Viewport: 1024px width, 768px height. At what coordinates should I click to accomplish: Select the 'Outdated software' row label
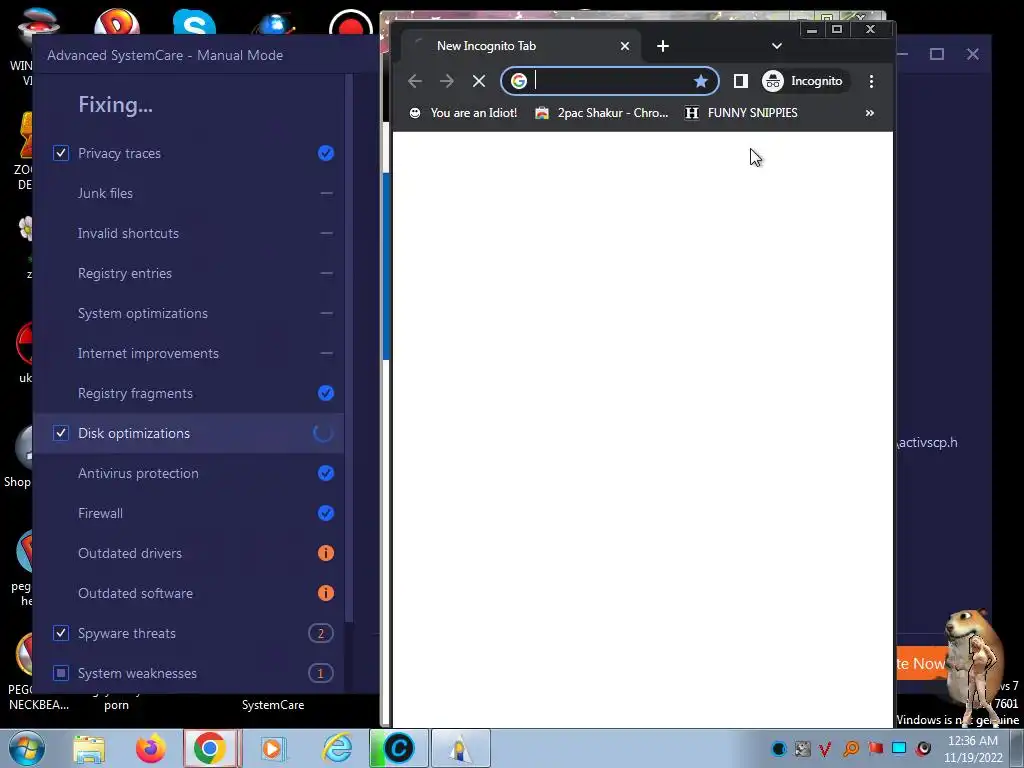[x=135, y=593]
